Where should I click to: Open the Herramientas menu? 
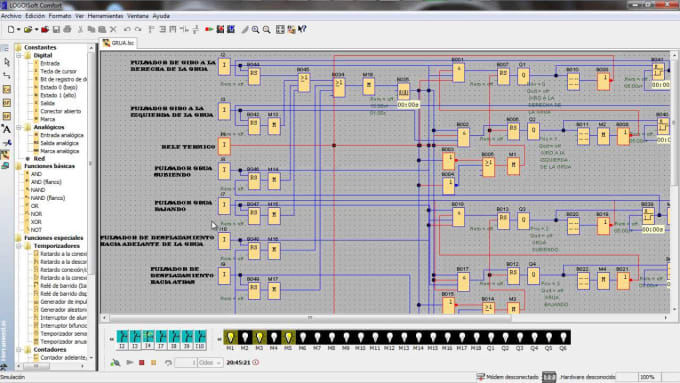[105, 16]
